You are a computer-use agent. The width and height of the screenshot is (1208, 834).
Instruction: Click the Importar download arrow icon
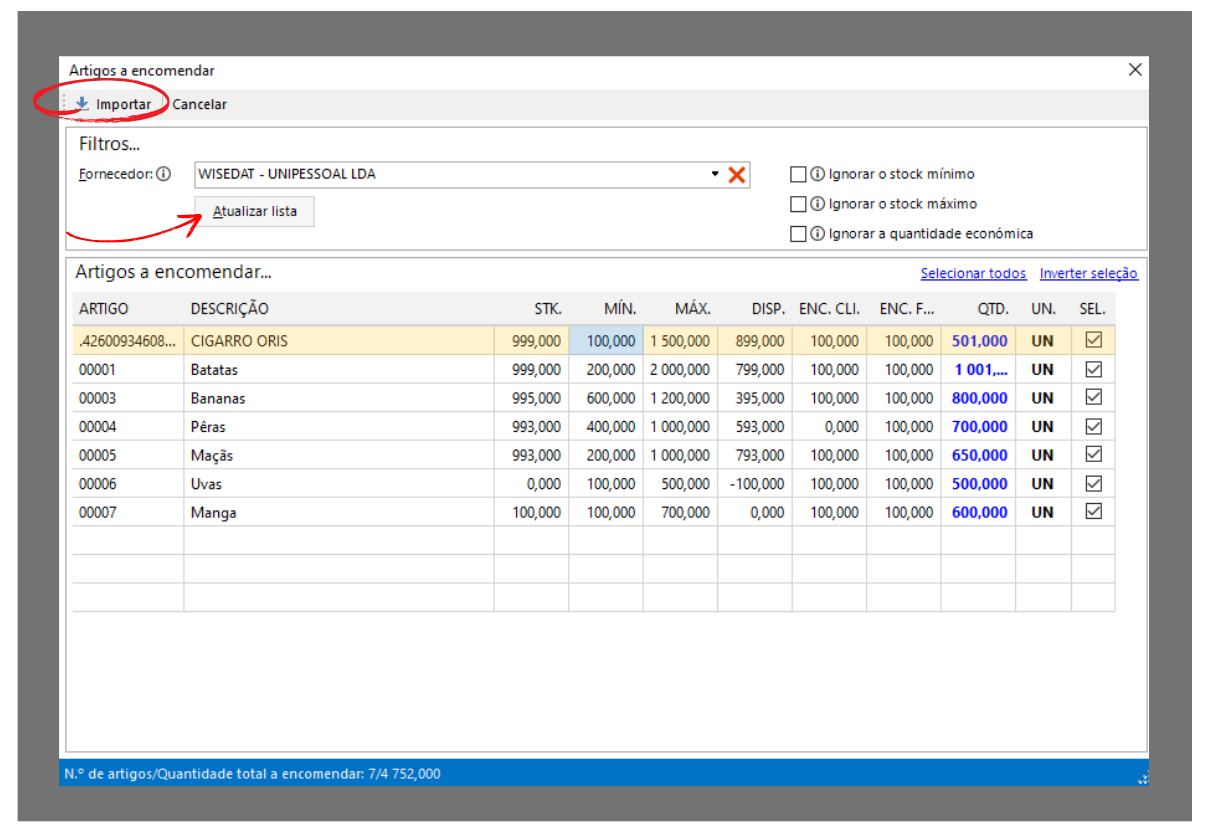click(82, 104)
